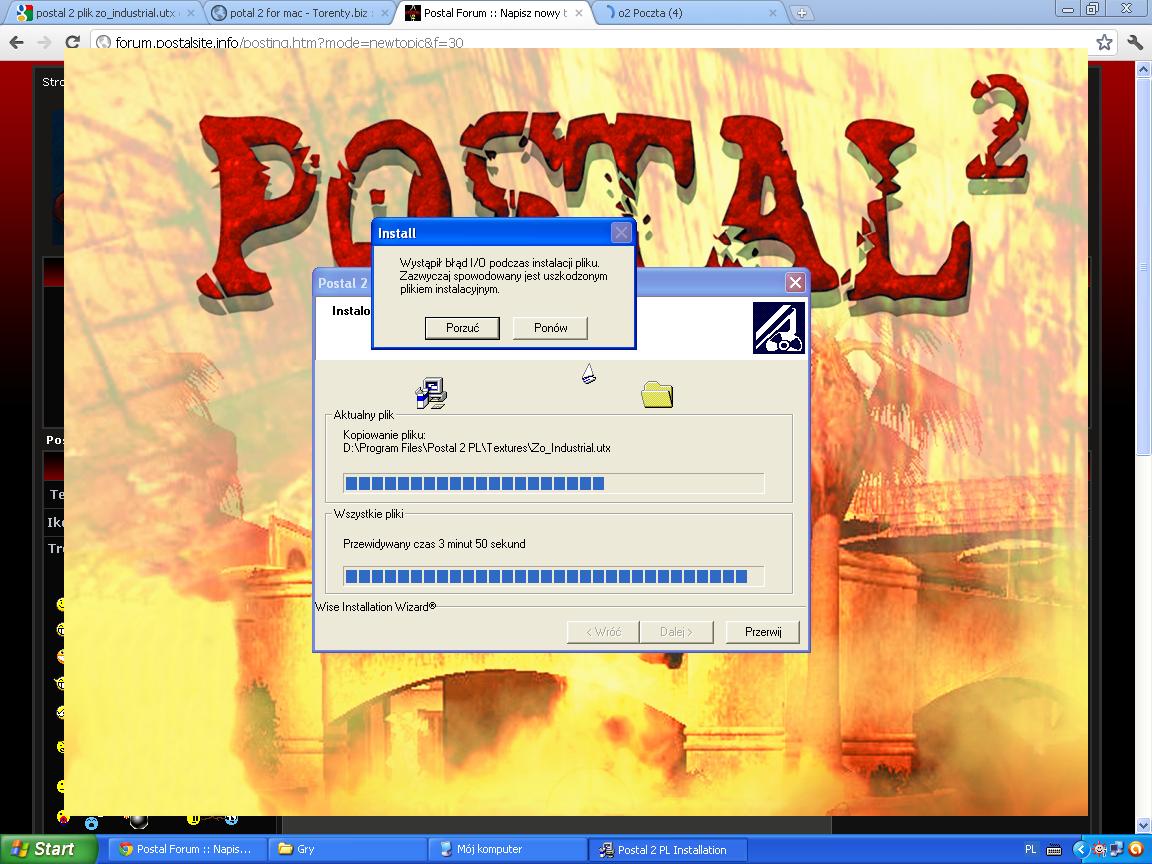Go back using the Chrome back arrow
This screenshot has width=1152, height=864.
pos(16,43)
